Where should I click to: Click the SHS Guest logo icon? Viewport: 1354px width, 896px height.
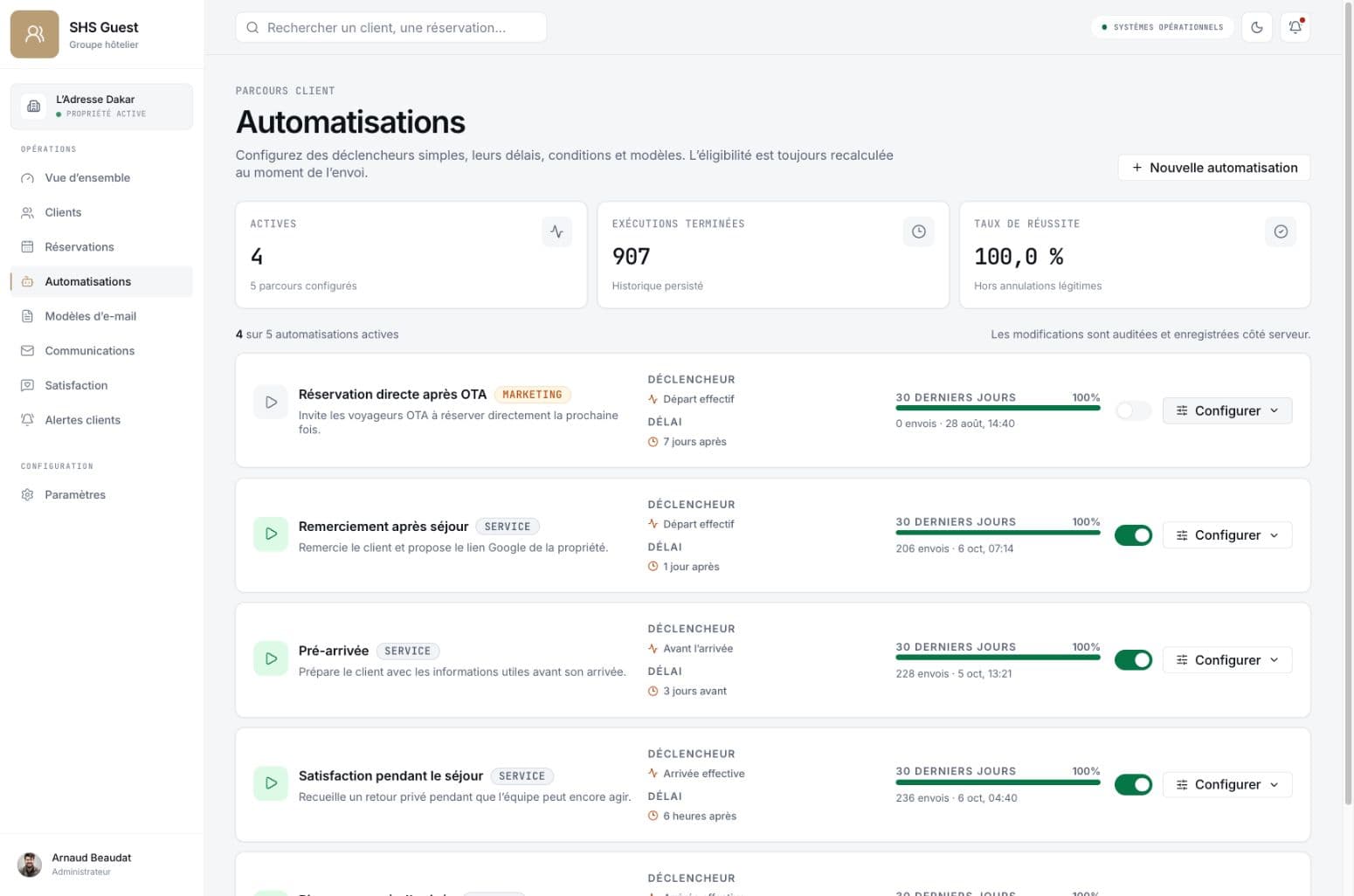pos(35,34)
